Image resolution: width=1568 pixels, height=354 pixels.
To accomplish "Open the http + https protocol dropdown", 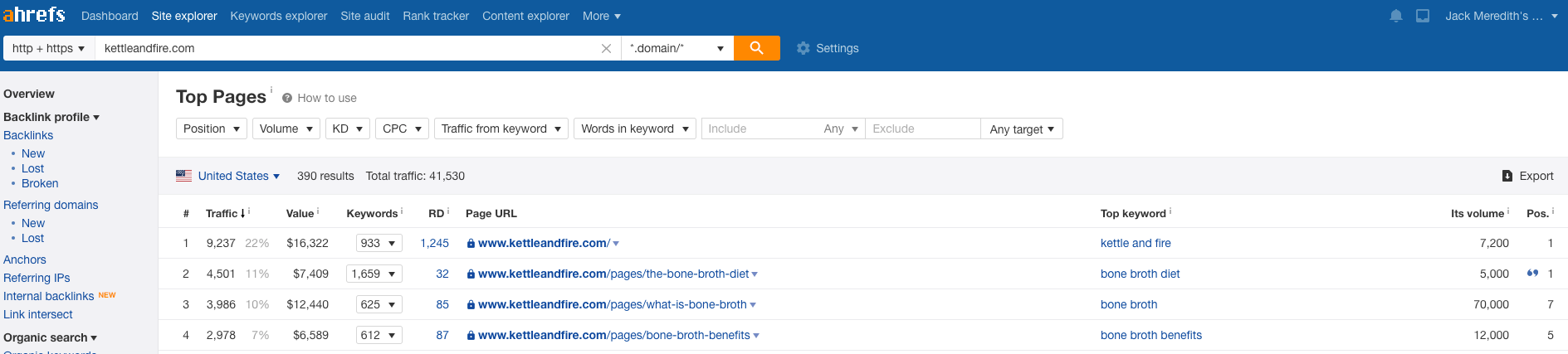I will tap(49, 48).
